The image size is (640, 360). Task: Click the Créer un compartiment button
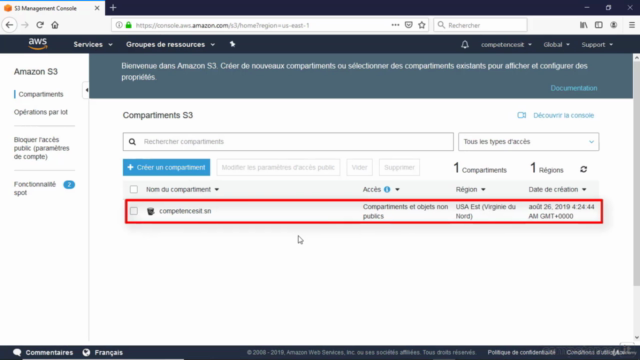pyautogui.click(x=167, y=167)
